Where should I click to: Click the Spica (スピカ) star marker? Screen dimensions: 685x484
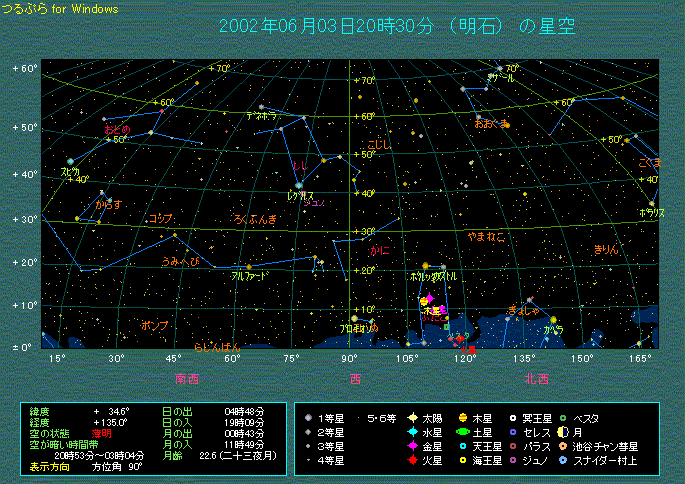70,161
